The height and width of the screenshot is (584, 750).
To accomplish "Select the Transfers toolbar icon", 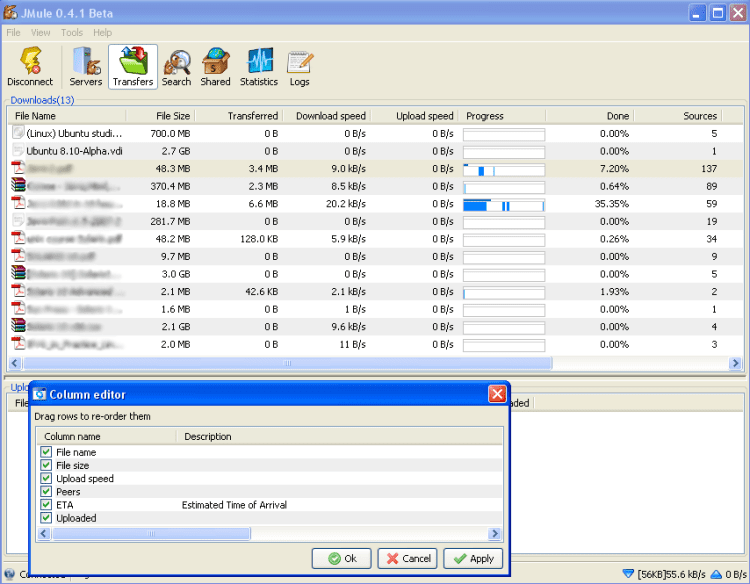I will coord(132,67).
